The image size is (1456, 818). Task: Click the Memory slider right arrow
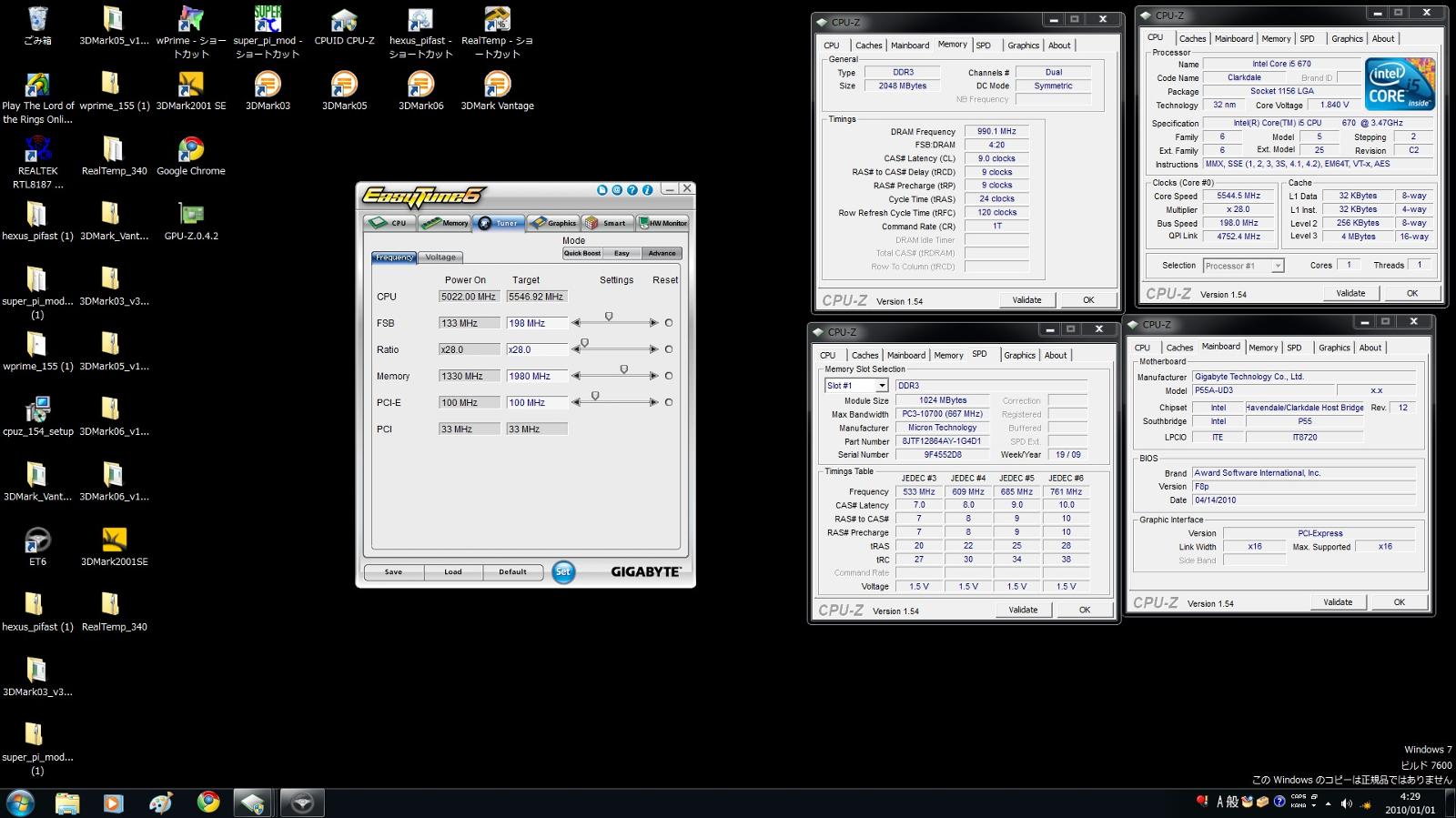pyautogui.click(x=654, y=376)
